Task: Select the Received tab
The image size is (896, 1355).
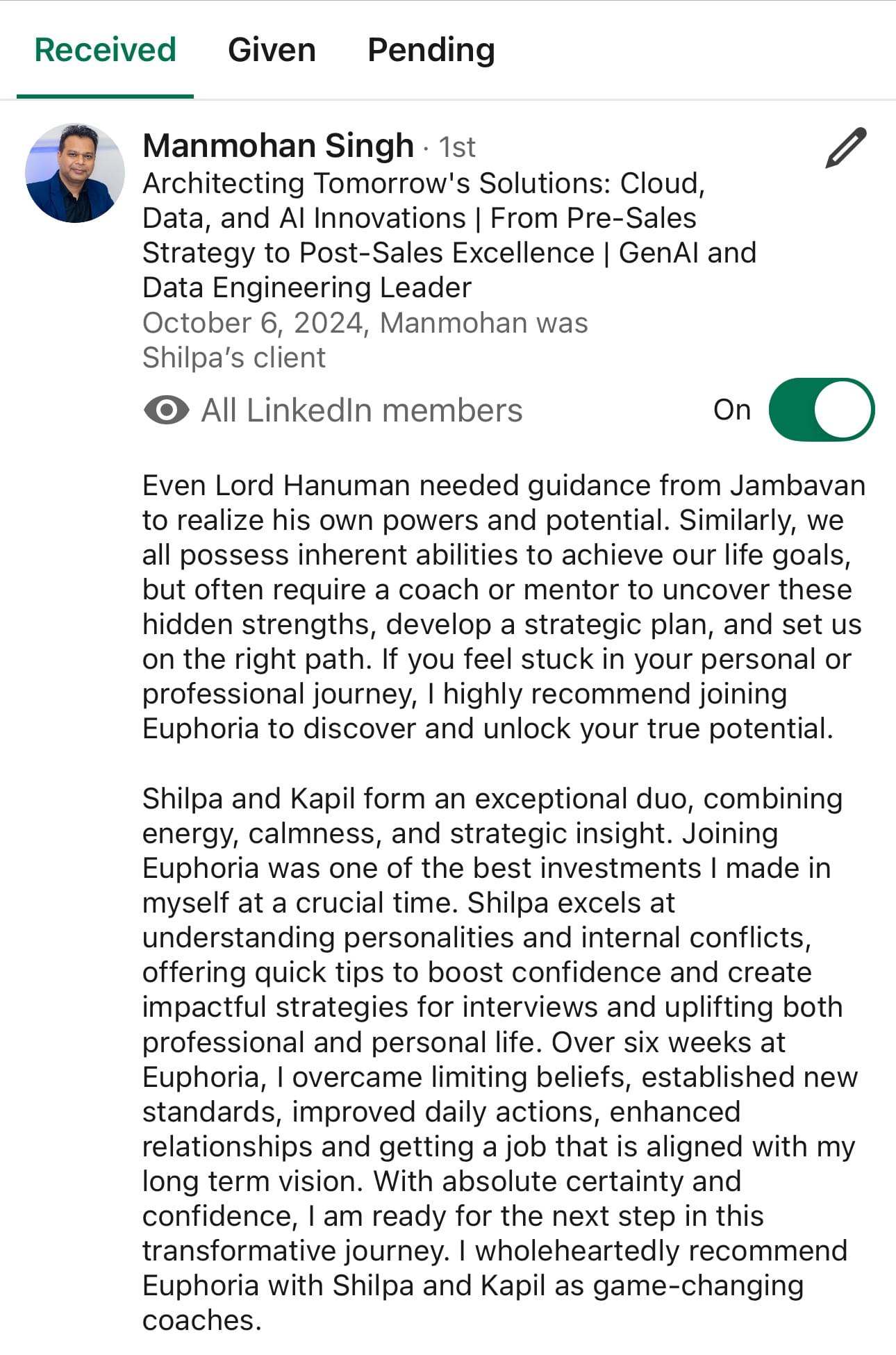Action: pos(105,50)
